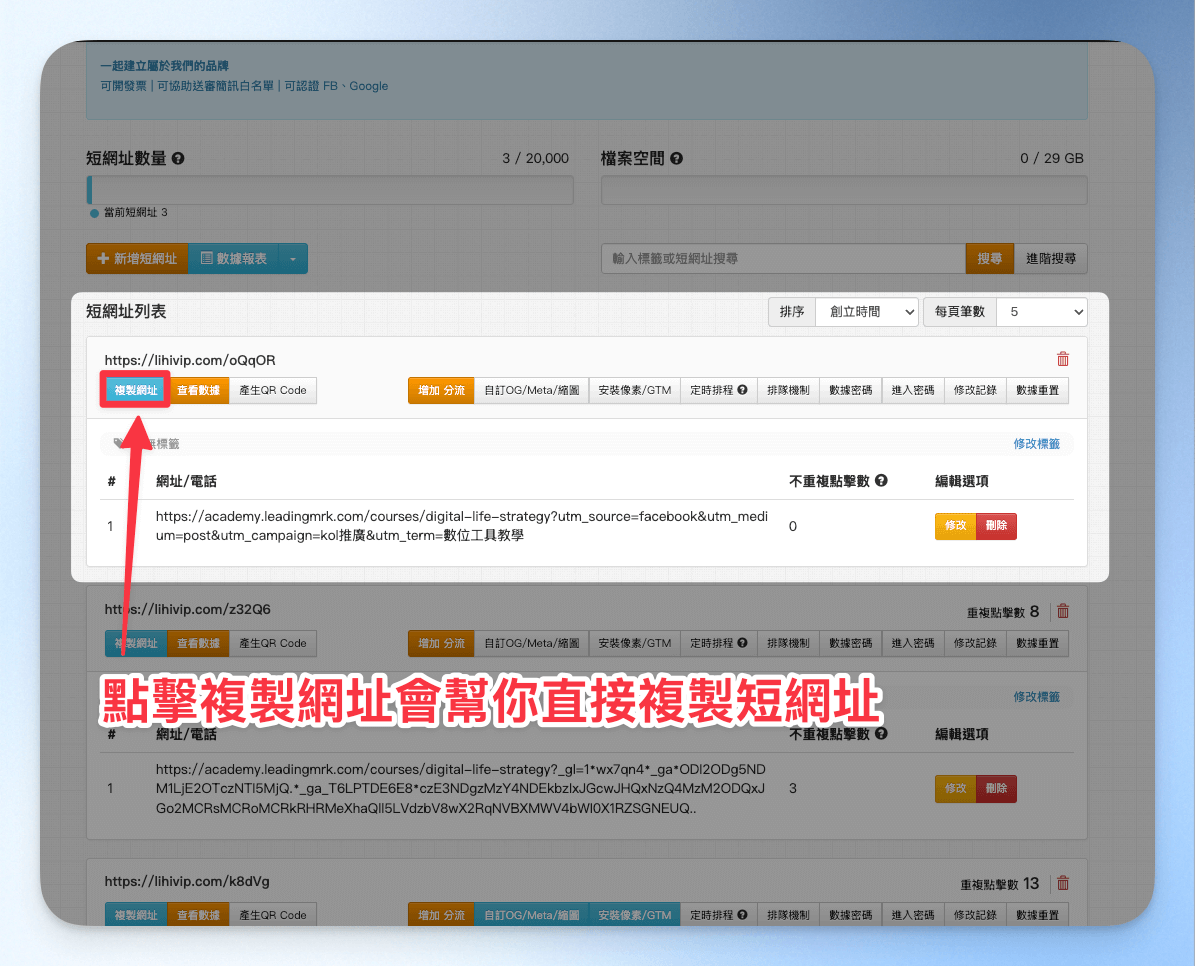Click 數據重置 in the z32Q6 card
Image resolution: width=1195 pixels, height=966 pixels.
click(x=1037, y=643)
